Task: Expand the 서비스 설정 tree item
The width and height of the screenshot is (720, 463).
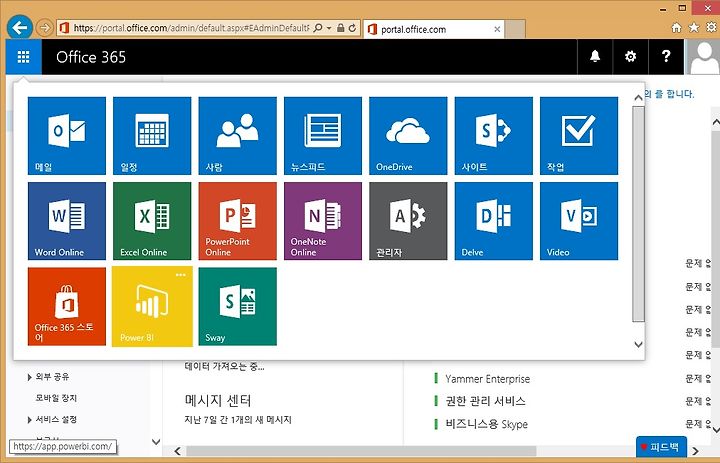Action: 29,420
